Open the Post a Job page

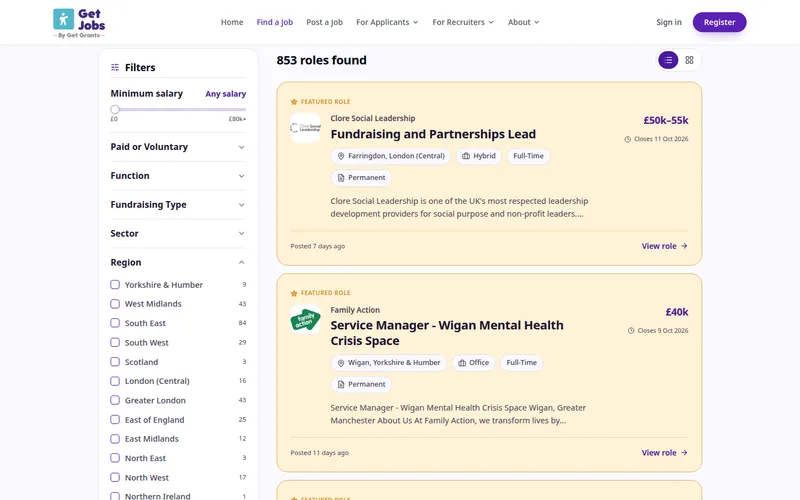point(324,22)
